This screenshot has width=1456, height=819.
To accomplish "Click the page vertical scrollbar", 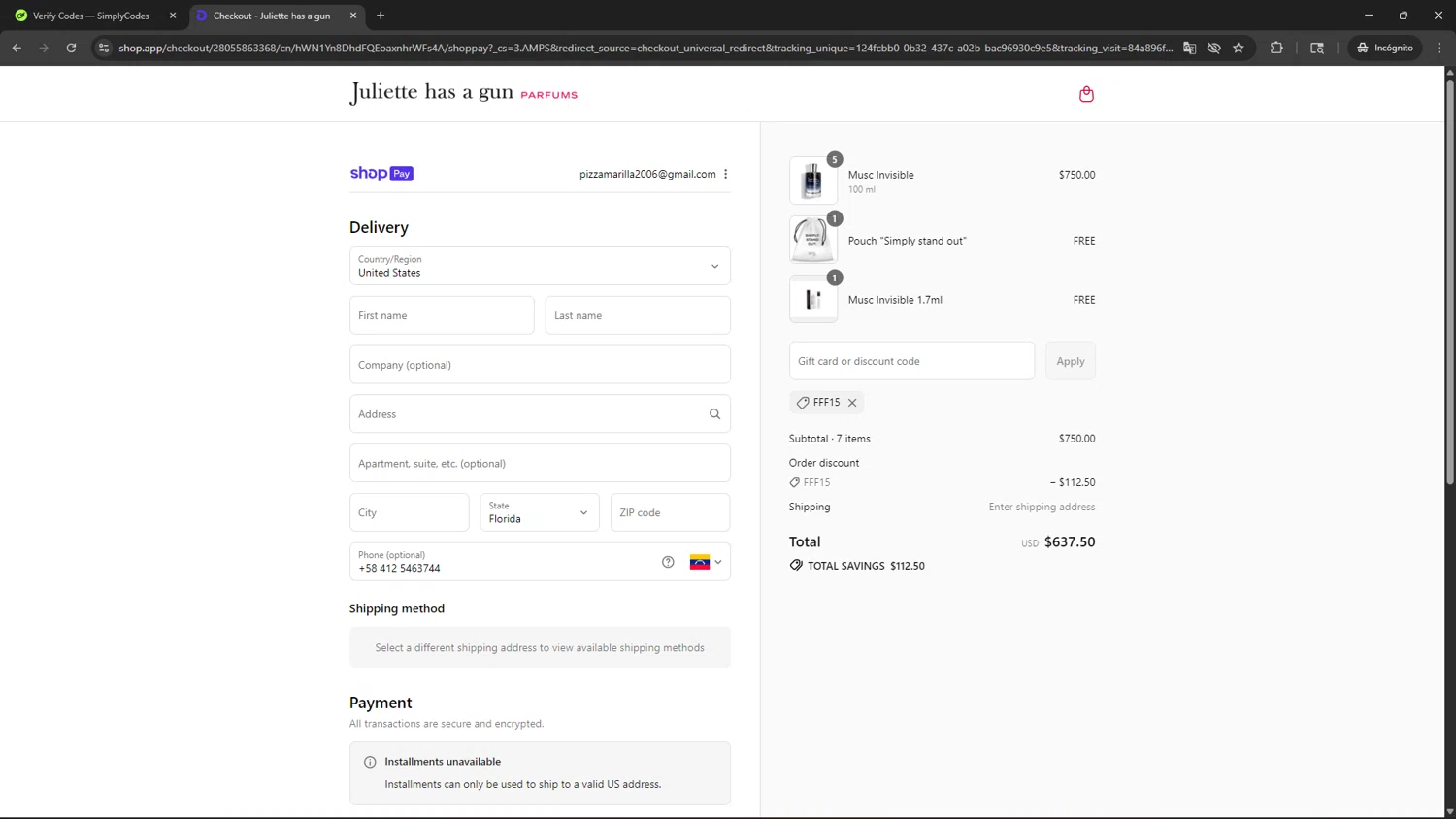I will point(1450,281).
